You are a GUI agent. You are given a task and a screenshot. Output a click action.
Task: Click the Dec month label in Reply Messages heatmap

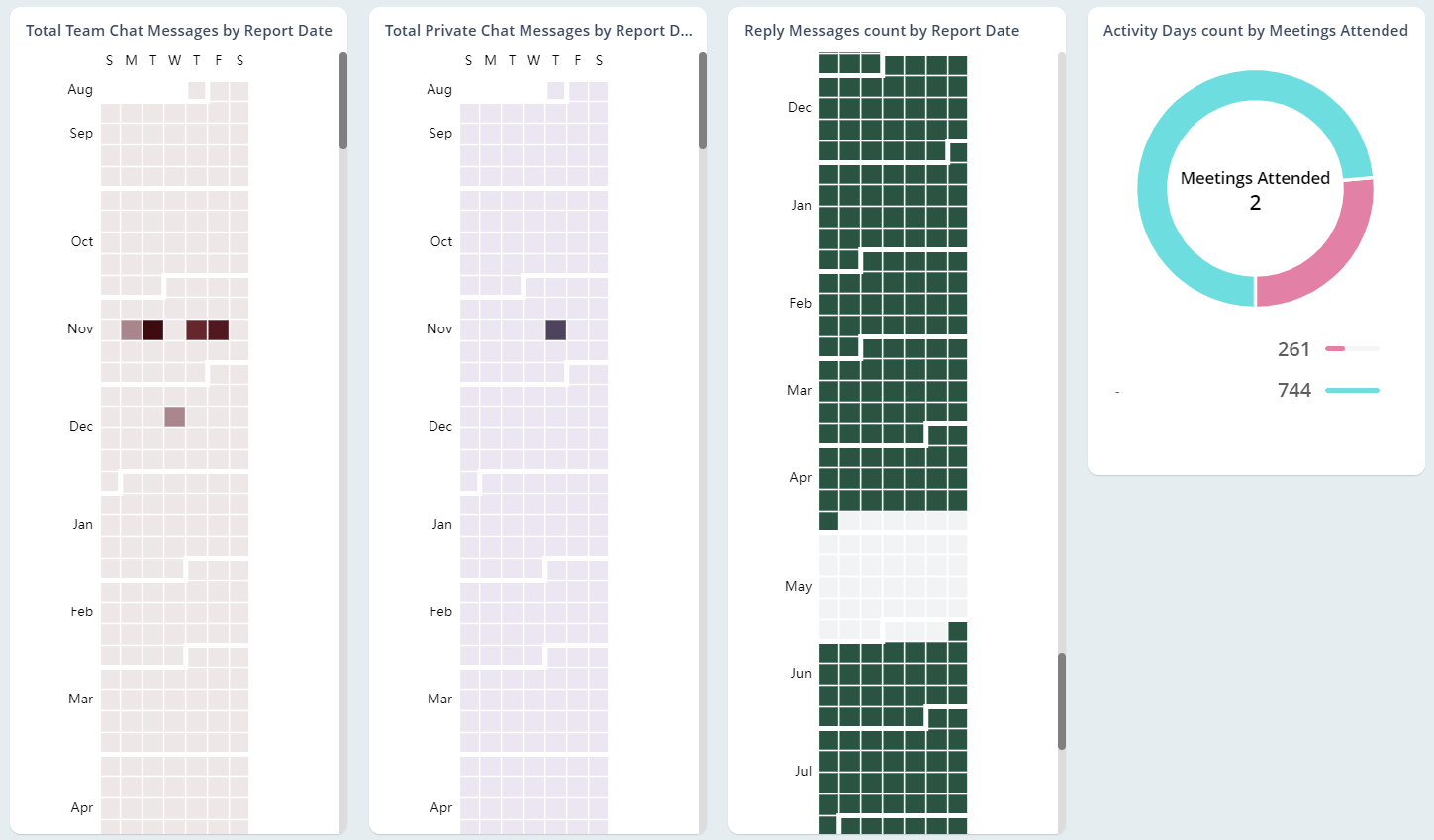point(799,107)
